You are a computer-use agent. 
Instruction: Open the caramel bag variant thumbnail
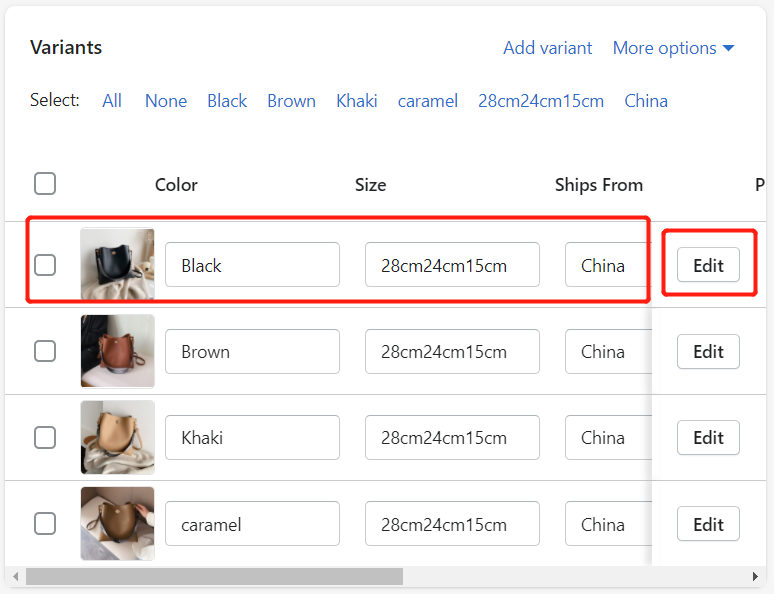[x=117, y=523]
